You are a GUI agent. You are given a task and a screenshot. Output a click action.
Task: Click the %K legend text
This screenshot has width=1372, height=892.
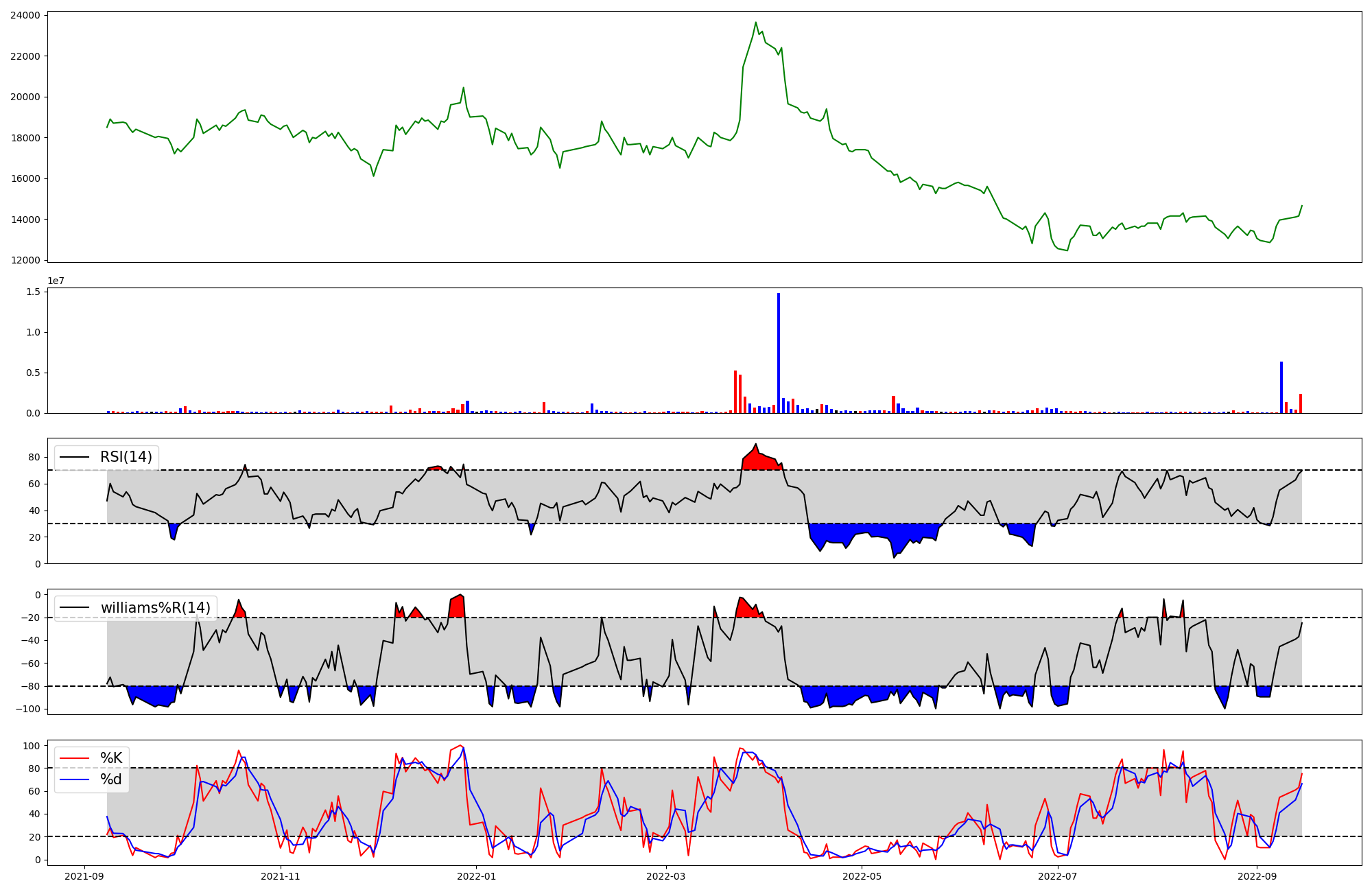111,758
